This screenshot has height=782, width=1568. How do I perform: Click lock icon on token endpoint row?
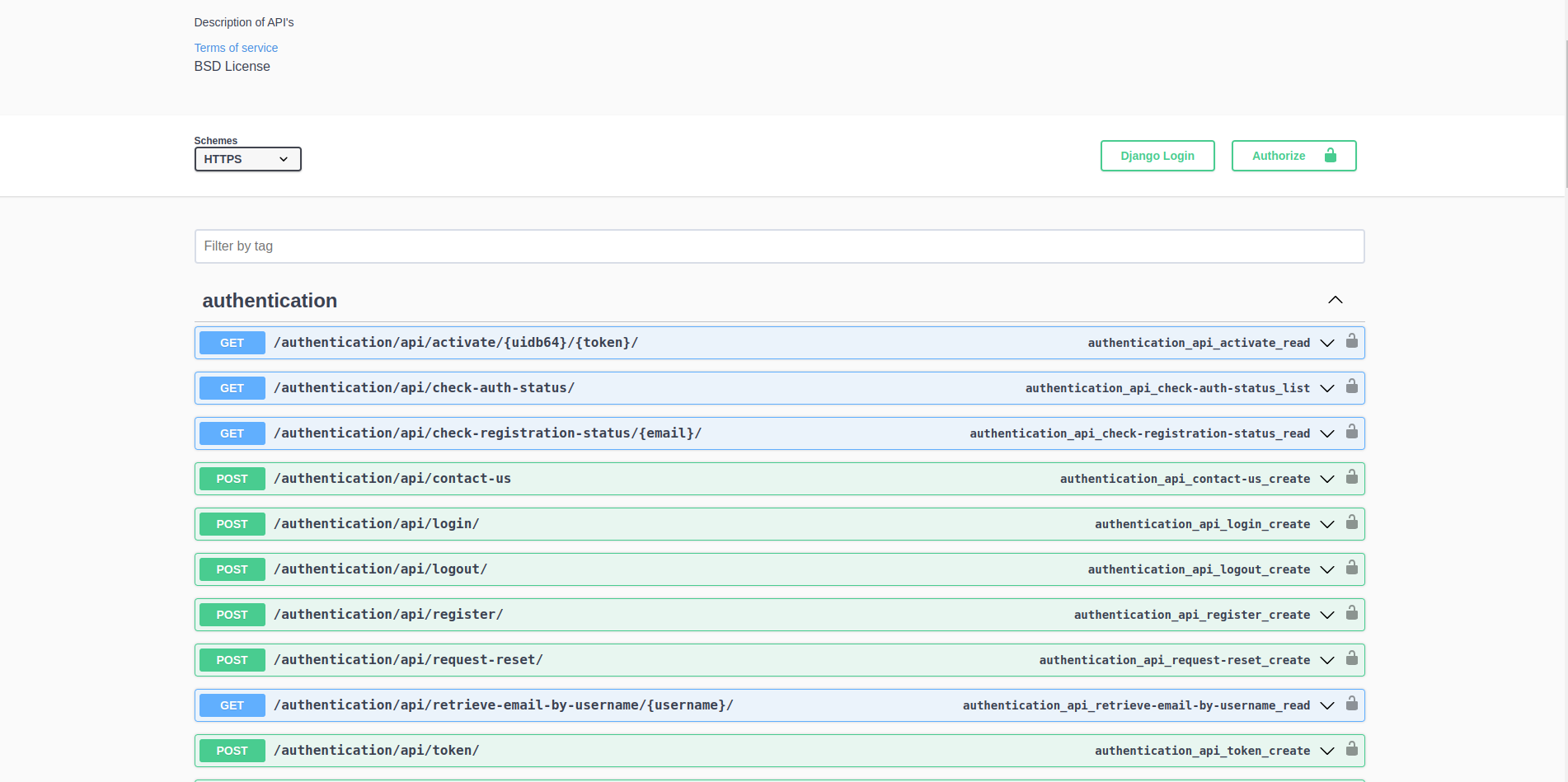(1352, 749)
